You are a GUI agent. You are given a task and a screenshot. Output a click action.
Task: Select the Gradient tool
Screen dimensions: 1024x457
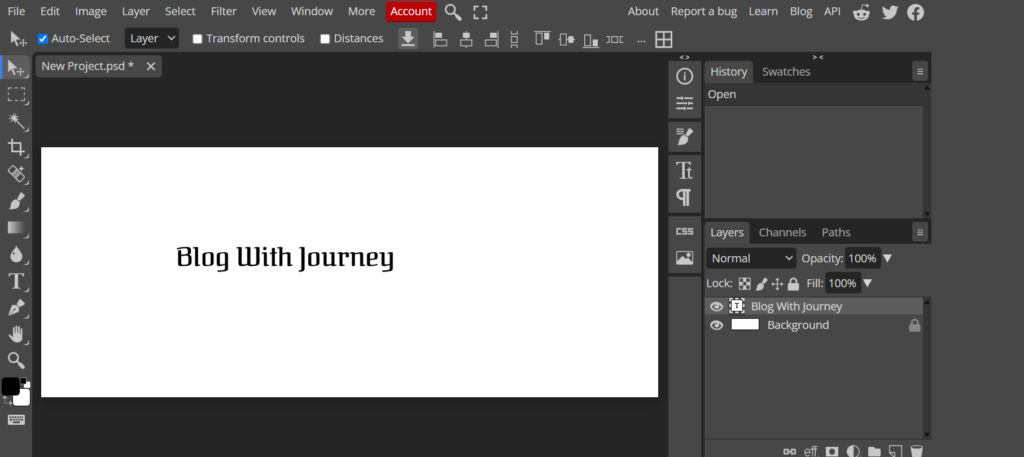[16, 228]
